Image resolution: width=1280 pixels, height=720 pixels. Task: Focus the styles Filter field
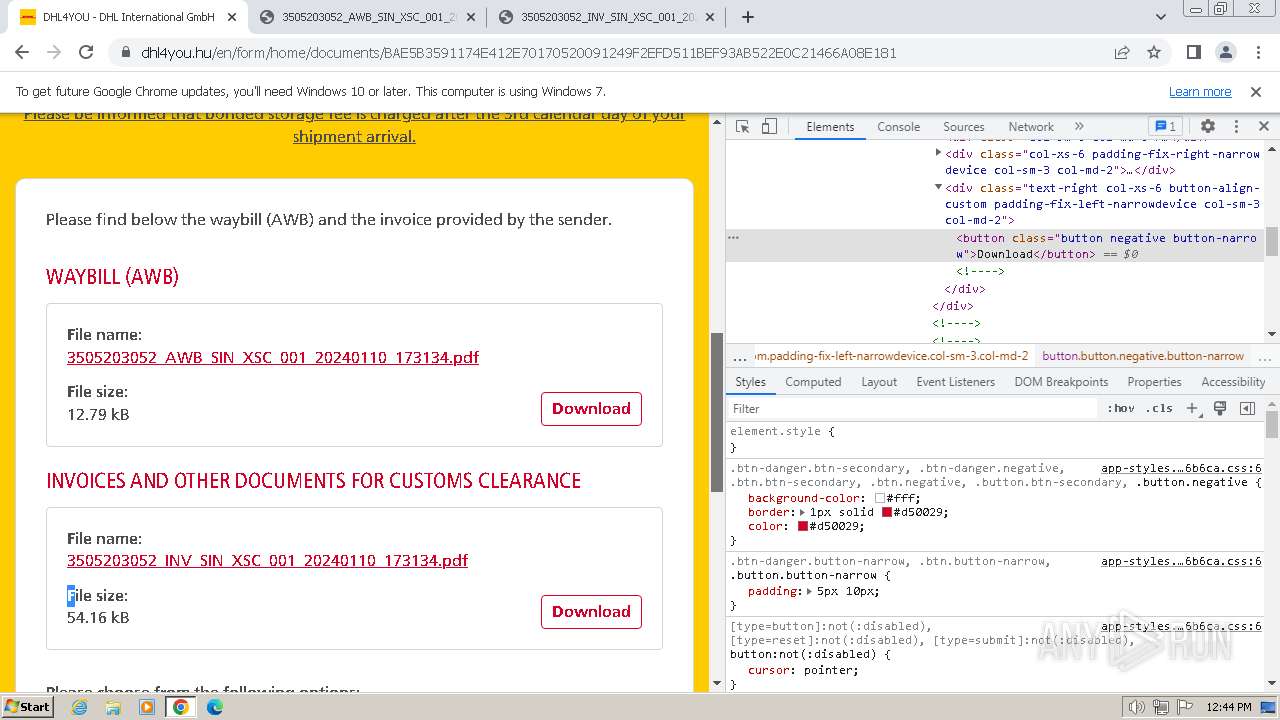point(912,408)
